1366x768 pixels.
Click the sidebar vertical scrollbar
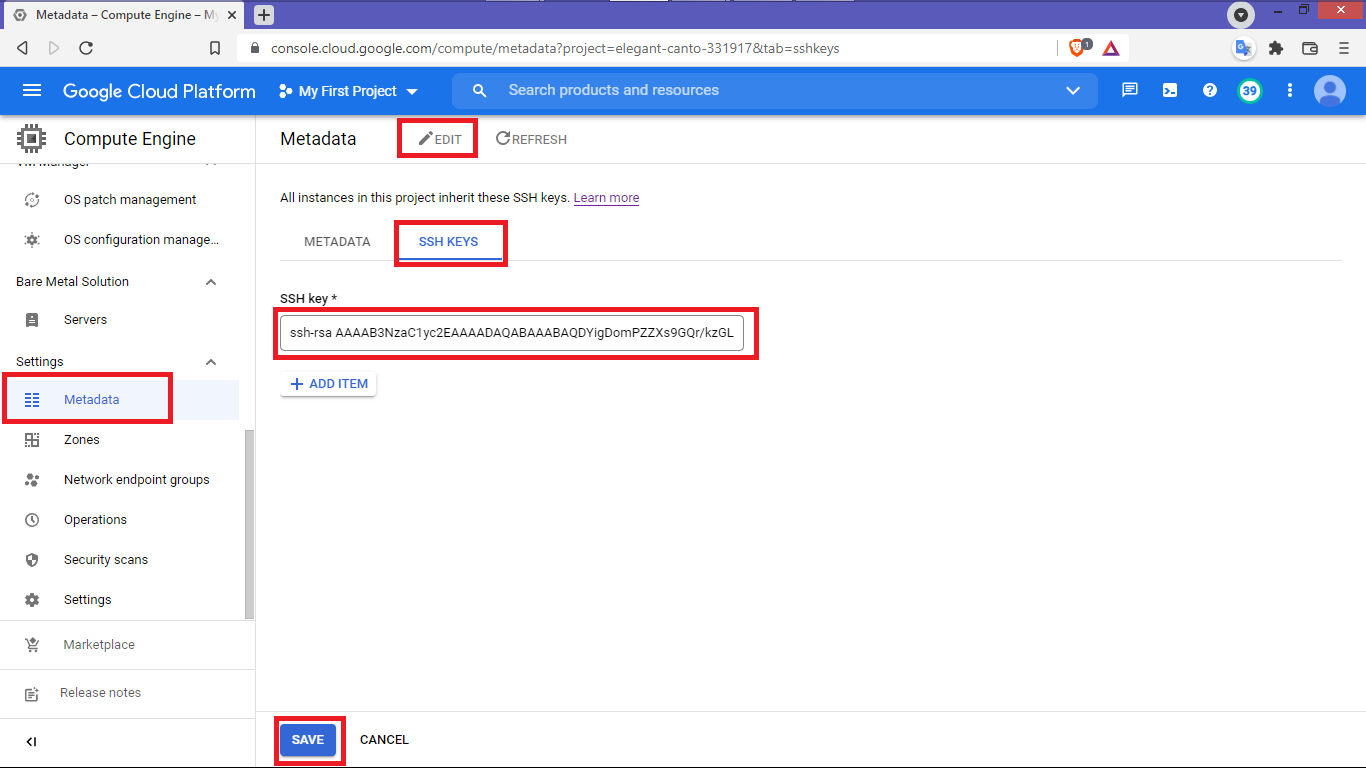coord(250,524)
